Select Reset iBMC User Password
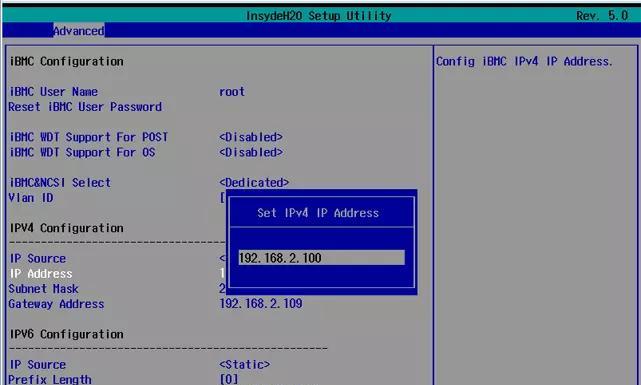The width and height of the screenshot is (641, 385). [x=85, y=107]
